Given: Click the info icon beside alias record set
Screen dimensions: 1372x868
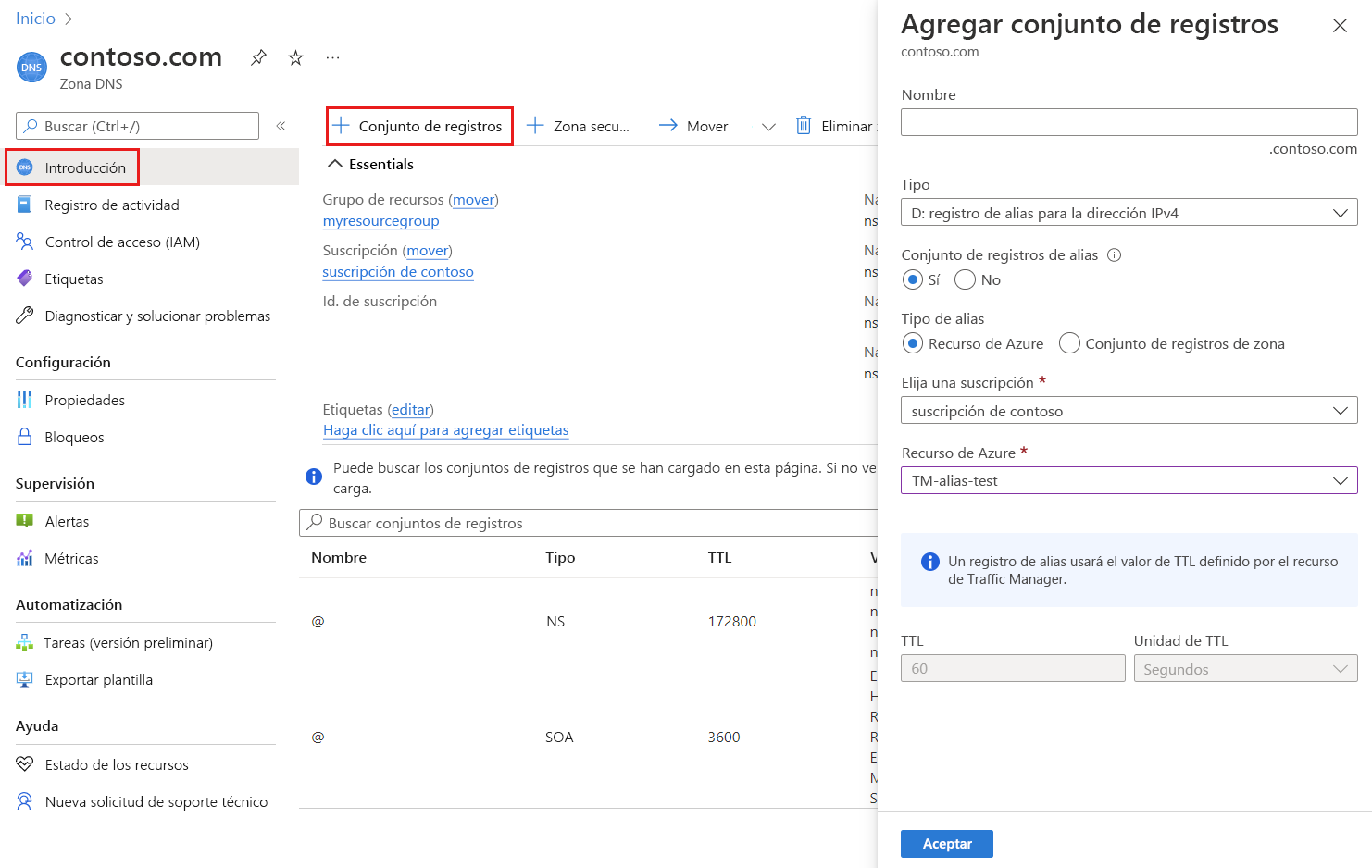Looking at the screenshot, I should tap(1115, 255).
